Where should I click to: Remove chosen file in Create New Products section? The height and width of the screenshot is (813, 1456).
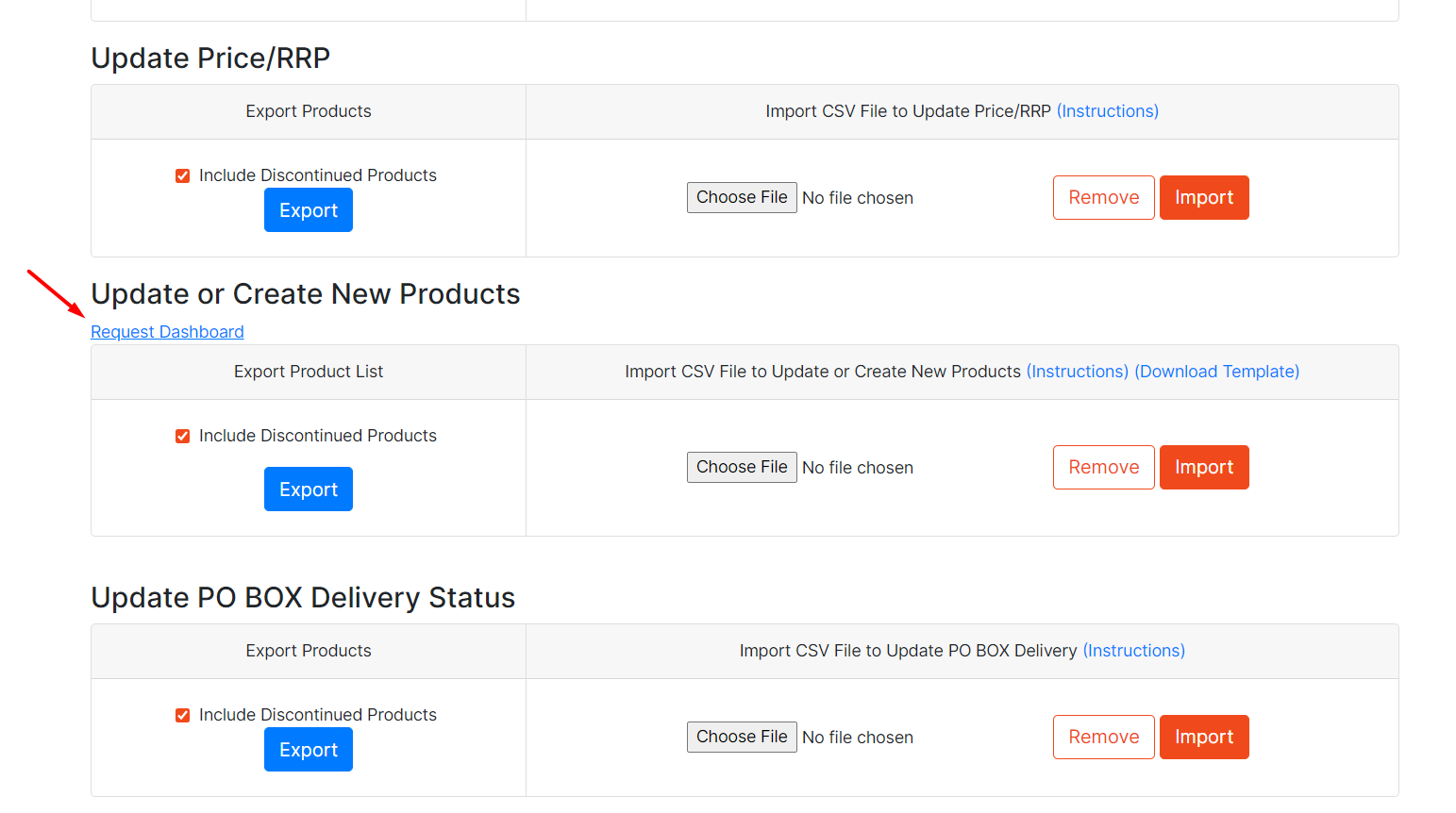(x=1103, y=468)
